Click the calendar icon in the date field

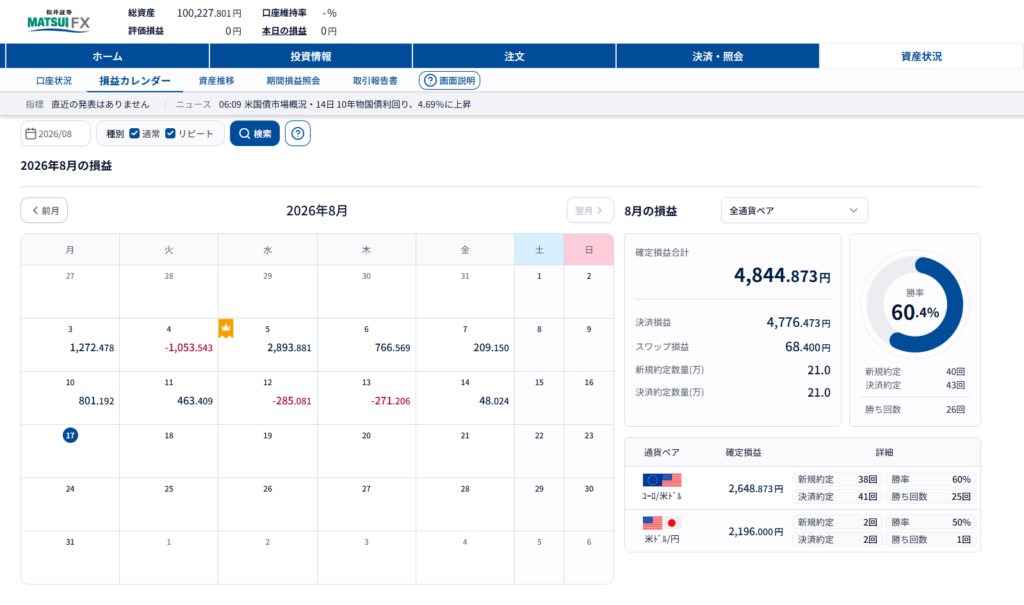pyautogui.click(x=30, y=133)
